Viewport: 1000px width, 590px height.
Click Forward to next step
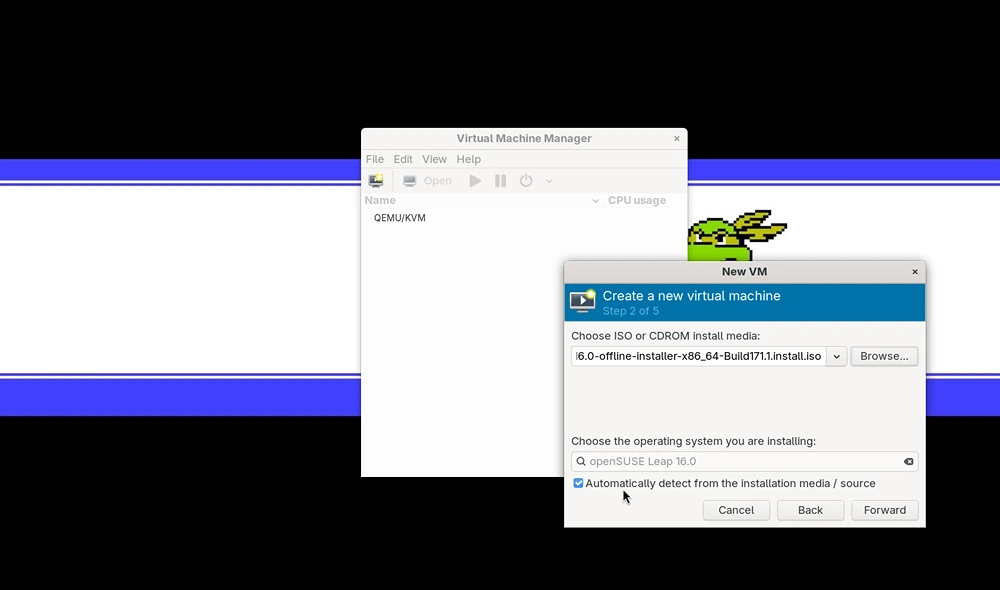[x=885, y=510]
